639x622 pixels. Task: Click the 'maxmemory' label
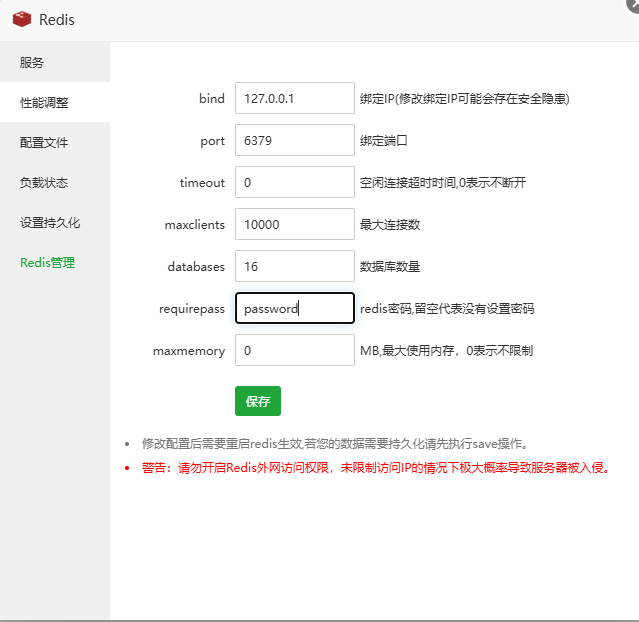[189, 351]
